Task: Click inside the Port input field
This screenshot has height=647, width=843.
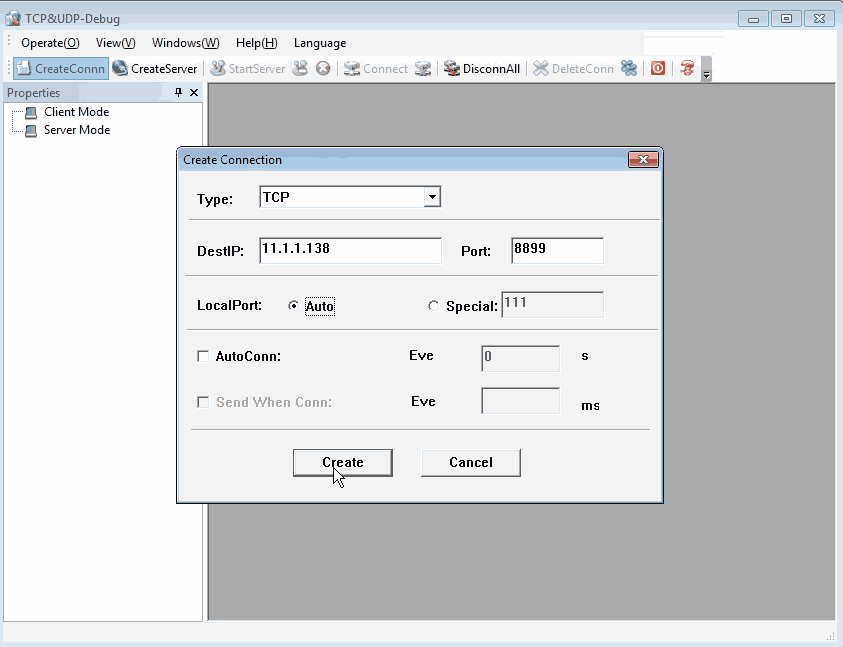Action: tap(557, 251)
